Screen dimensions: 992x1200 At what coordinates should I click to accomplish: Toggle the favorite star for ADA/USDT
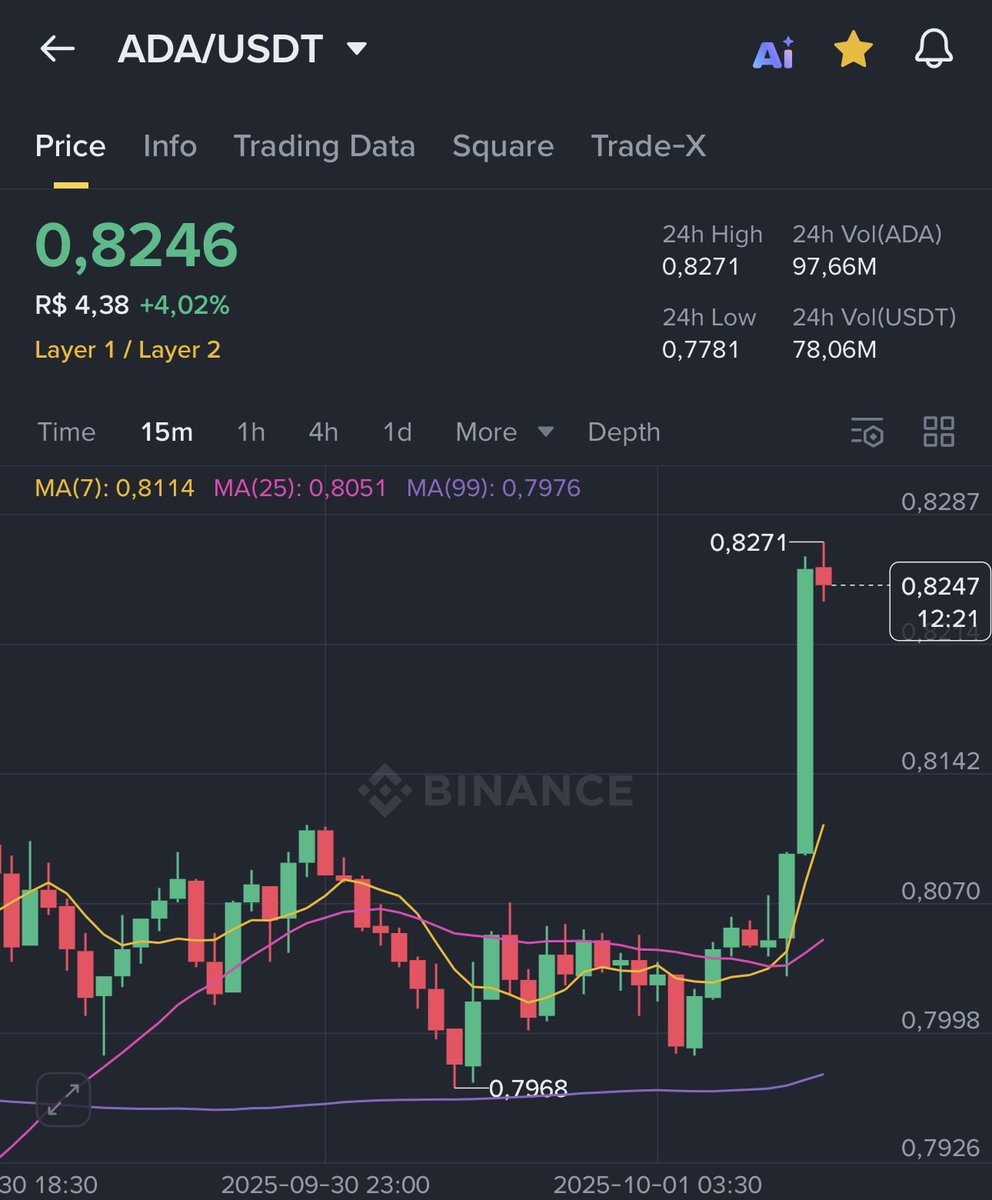click(853, 48)
